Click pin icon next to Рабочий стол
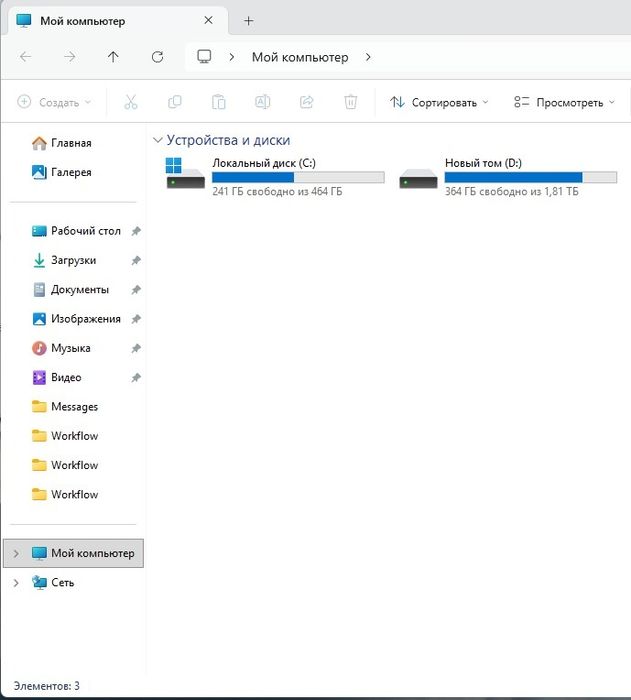This screenshot has width=631, height=700. (x=136, y=231)
